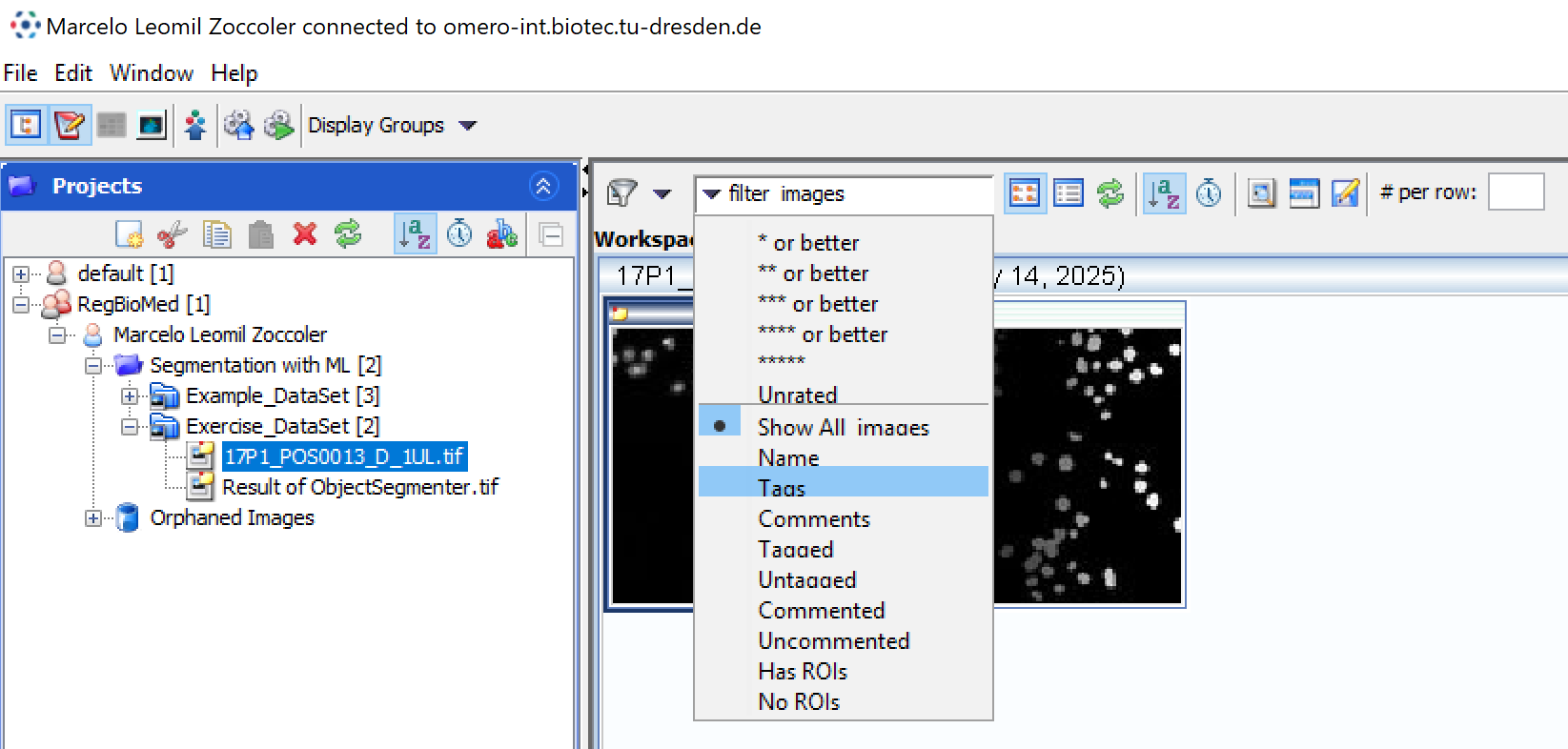
Task: Choose Untagged filter option
Action: pos(844,580)
